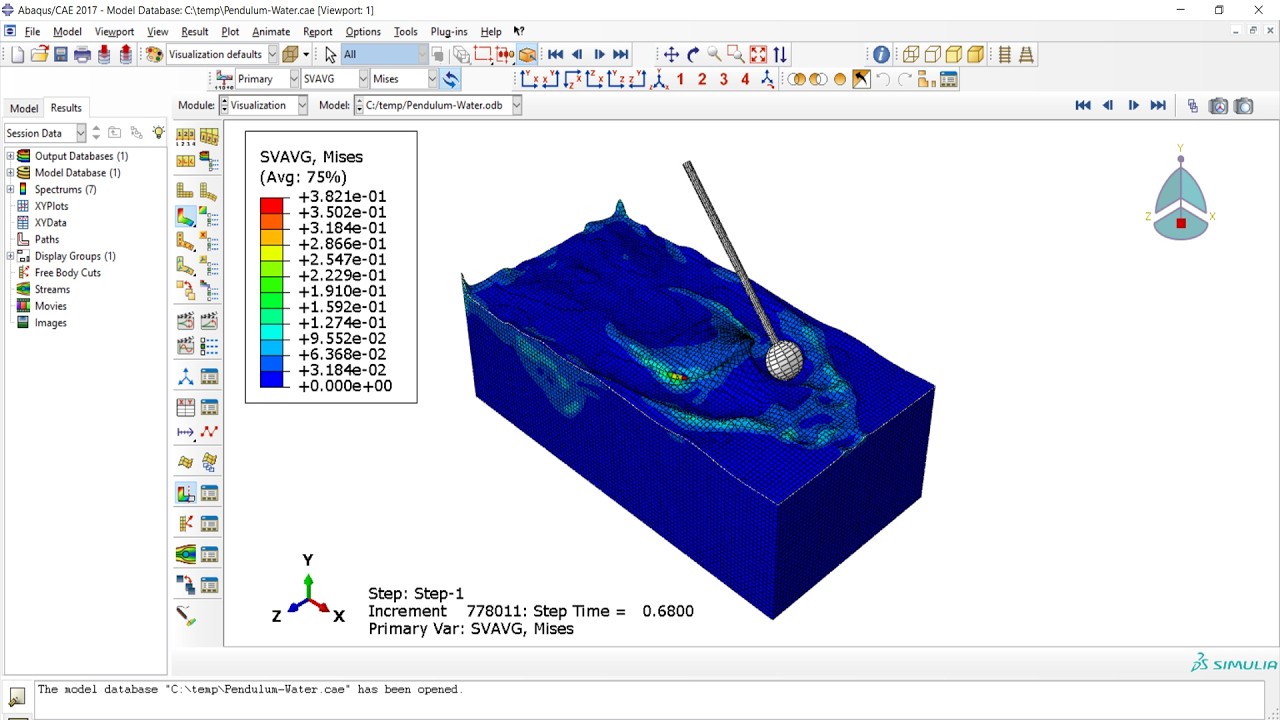Plot the undeformed shape

click(185, 191)
